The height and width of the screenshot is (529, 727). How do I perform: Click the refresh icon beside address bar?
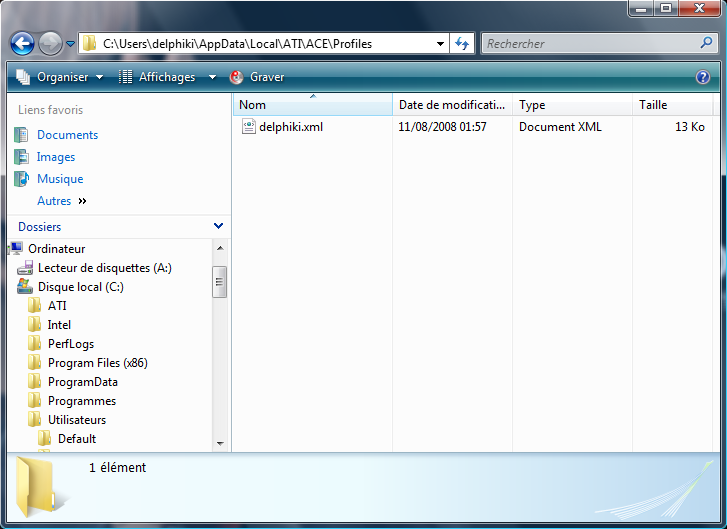pyautogui.click(x=462, y=43)
